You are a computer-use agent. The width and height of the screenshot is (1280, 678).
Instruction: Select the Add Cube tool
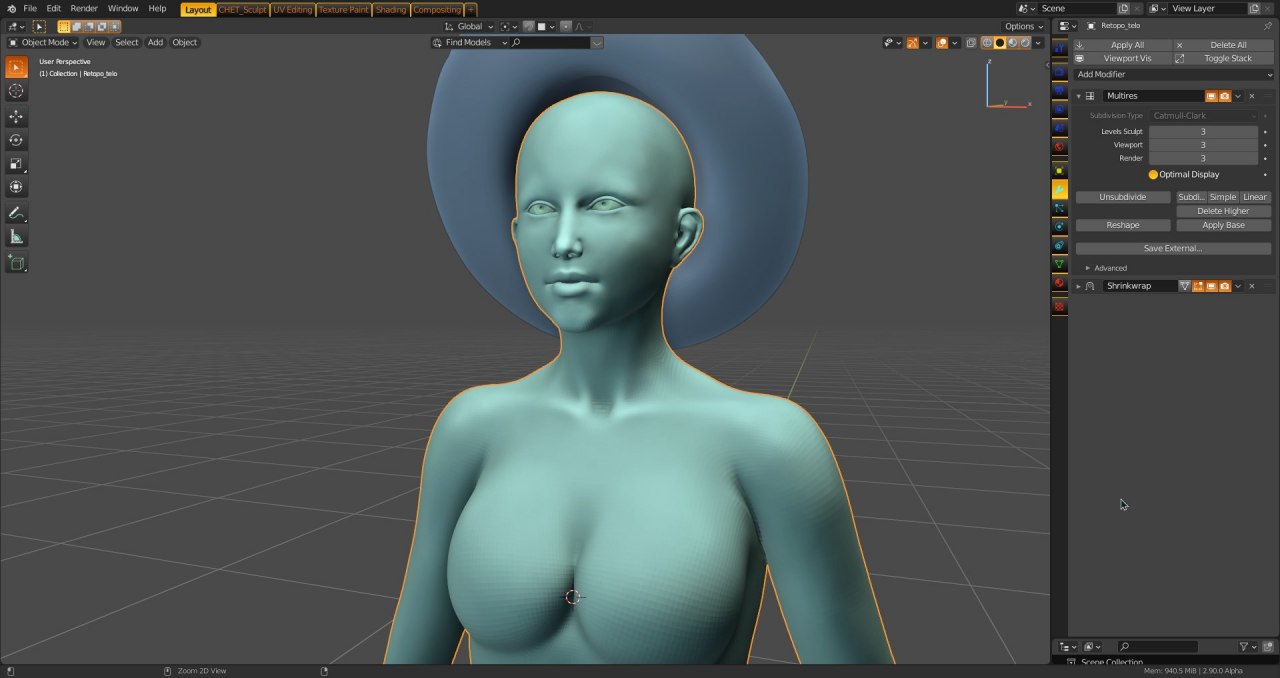16,263
